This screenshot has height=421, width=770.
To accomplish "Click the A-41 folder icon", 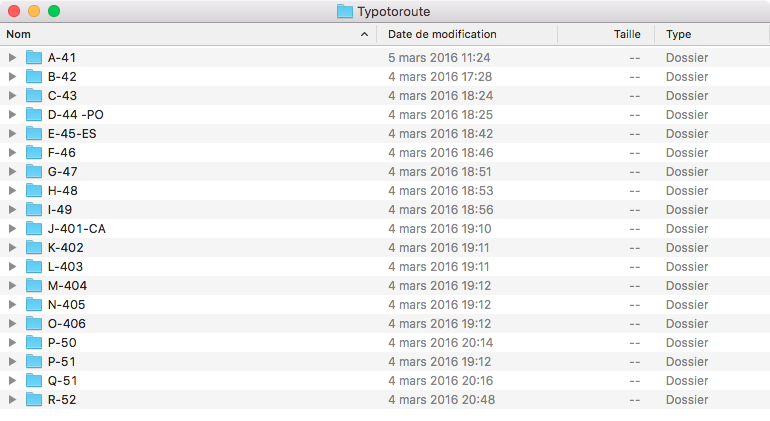I will [34, 57].
